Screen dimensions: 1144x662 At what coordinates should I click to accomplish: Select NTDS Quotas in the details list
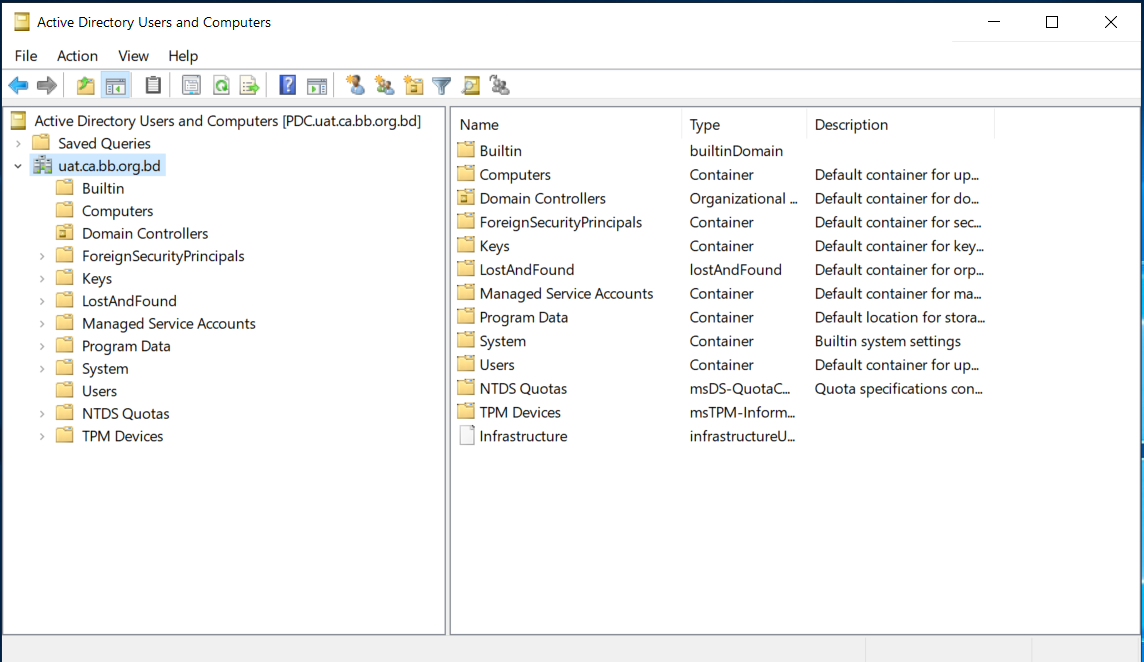523,388
